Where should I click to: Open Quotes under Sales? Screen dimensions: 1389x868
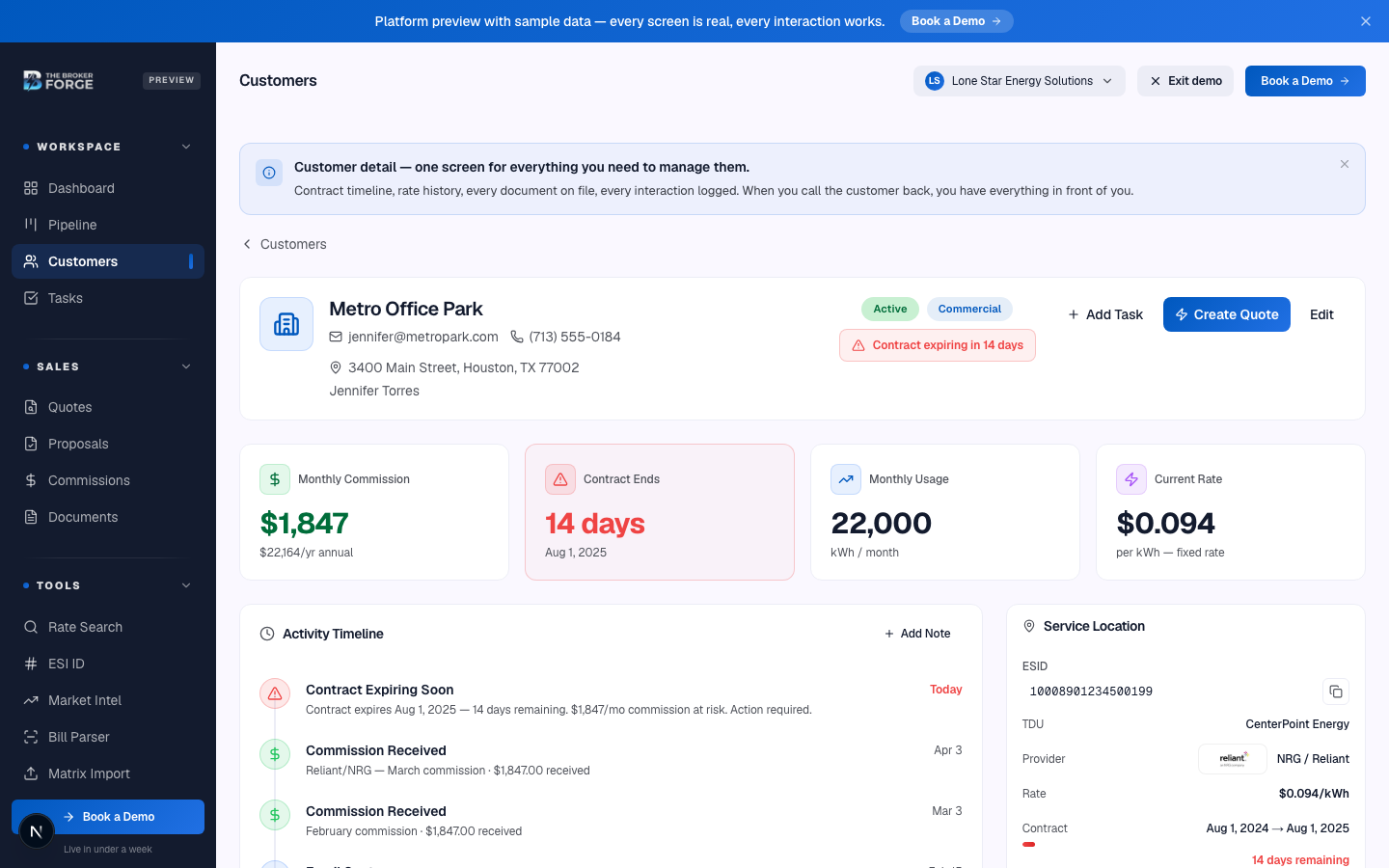(x=108, y=407)
